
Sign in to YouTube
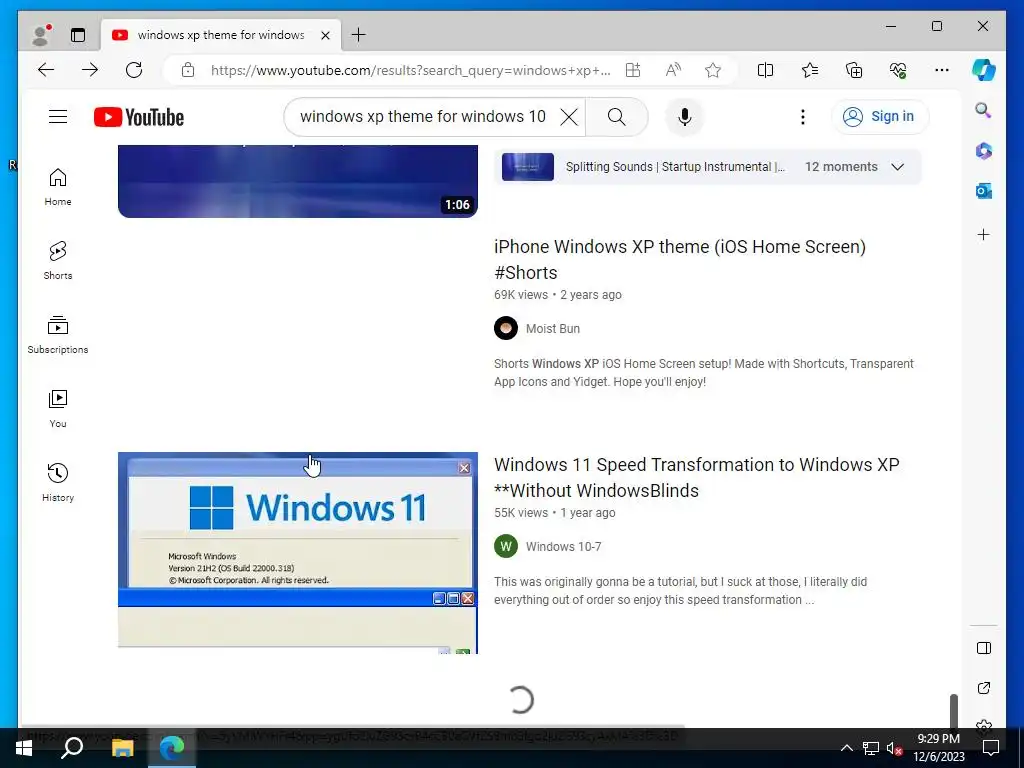click(x=880, y=117)
